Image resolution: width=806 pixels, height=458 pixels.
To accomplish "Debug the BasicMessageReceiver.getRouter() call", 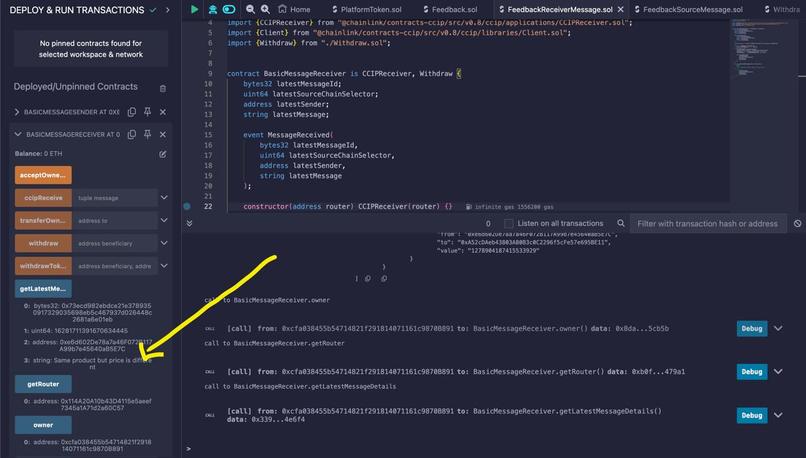I will [x=752, y=371].
